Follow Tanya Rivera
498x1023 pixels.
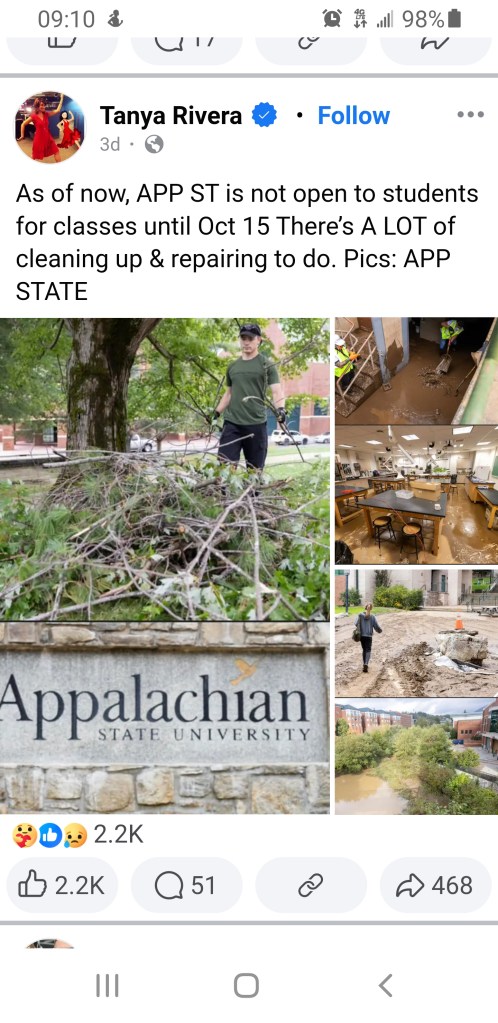pyautogui.click(x=353, y=116)
